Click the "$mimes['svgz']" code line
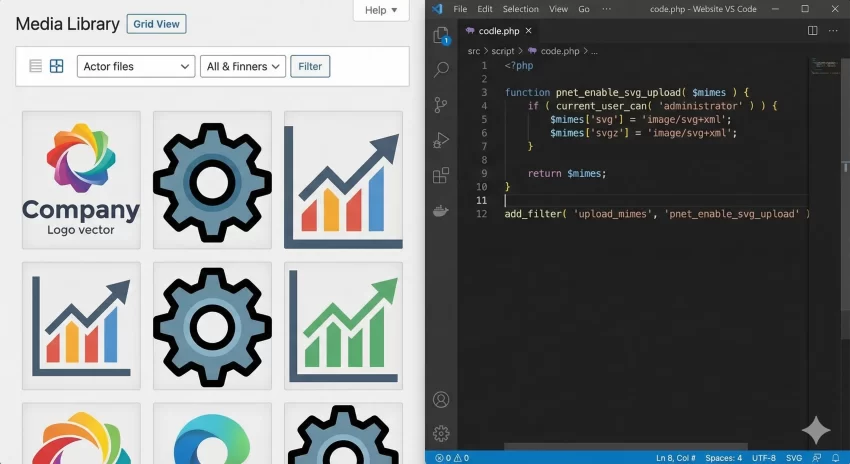 pos(643,133)
